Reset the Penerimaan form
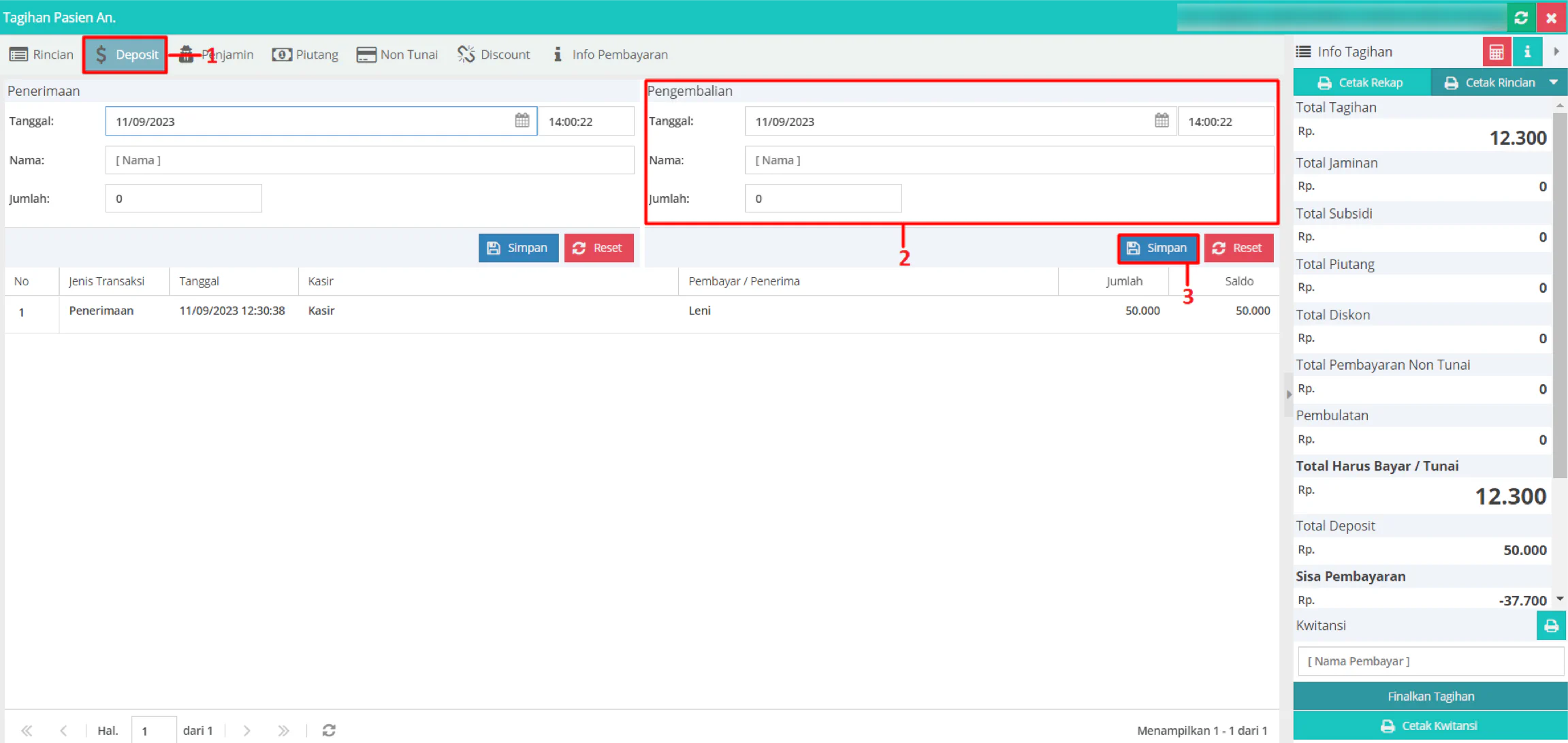Image resolution: width=1568 pixels, height=743 pixels. [598, 248]
